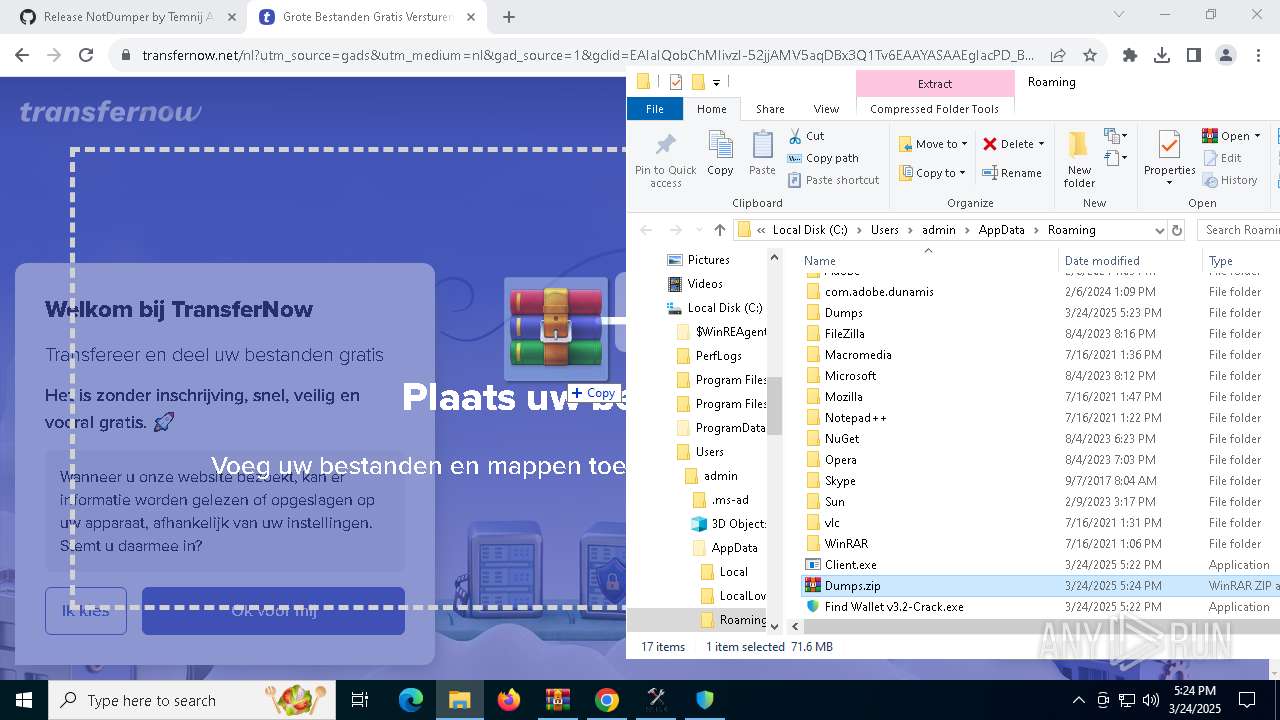Select the FileZilla folder
This screenshot has width=1280, height=720.
[844, 334]
